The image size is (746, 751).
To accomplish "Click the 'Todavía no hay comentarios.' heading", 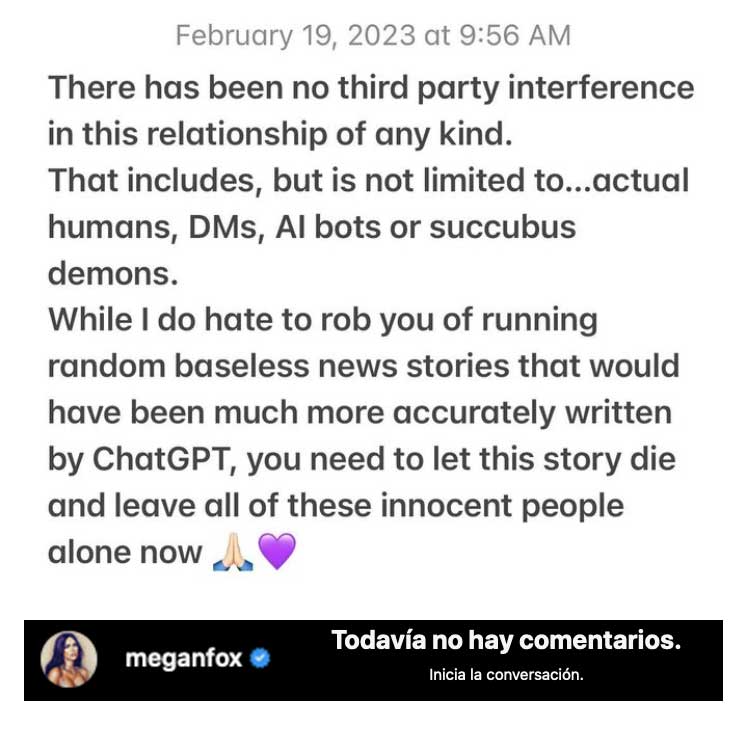I will pyautogui.click(x=506, y=640).
